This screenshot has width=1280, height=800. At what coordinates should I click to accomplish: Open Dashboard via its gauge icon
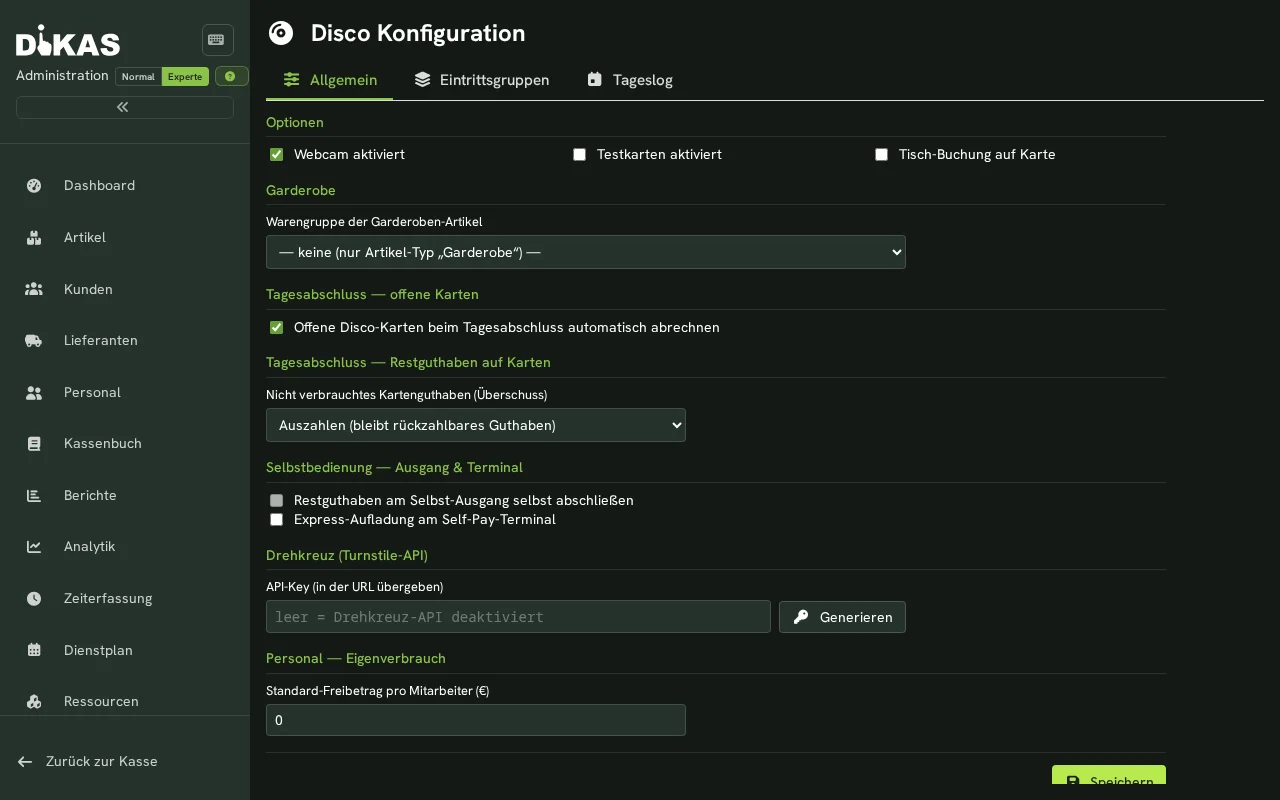[34, 185]
